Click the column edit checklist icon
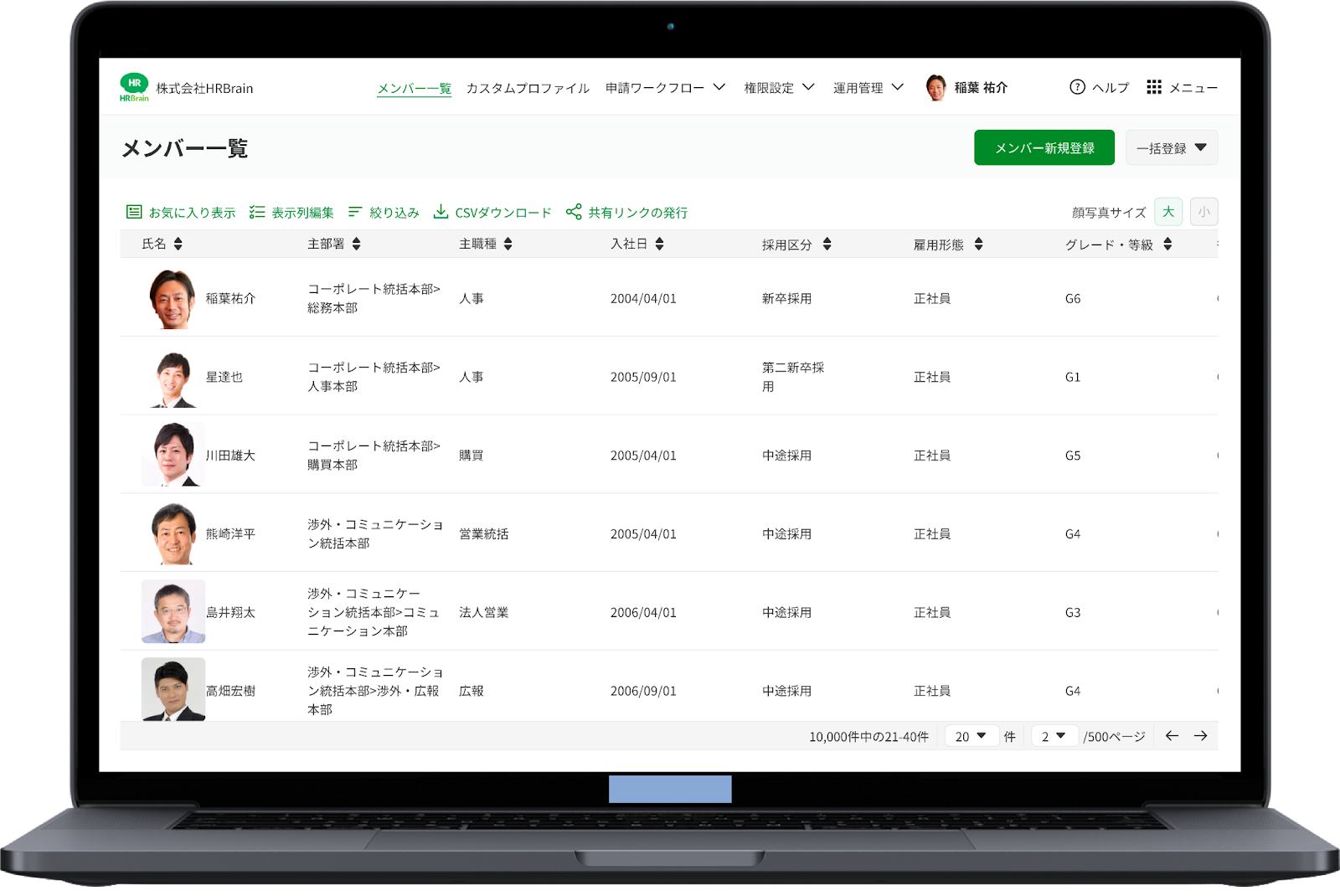The image size is (1340, 896). (x=257, y=212)
